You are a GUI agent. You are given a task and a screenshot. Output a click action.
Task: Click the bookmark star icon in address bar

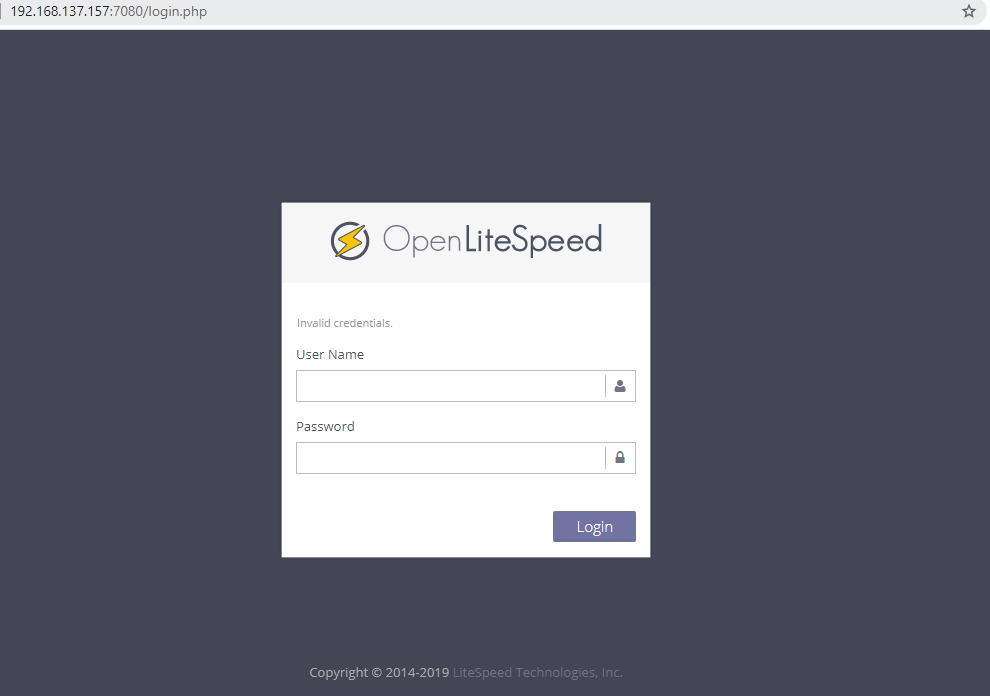[x=969, y=11]
